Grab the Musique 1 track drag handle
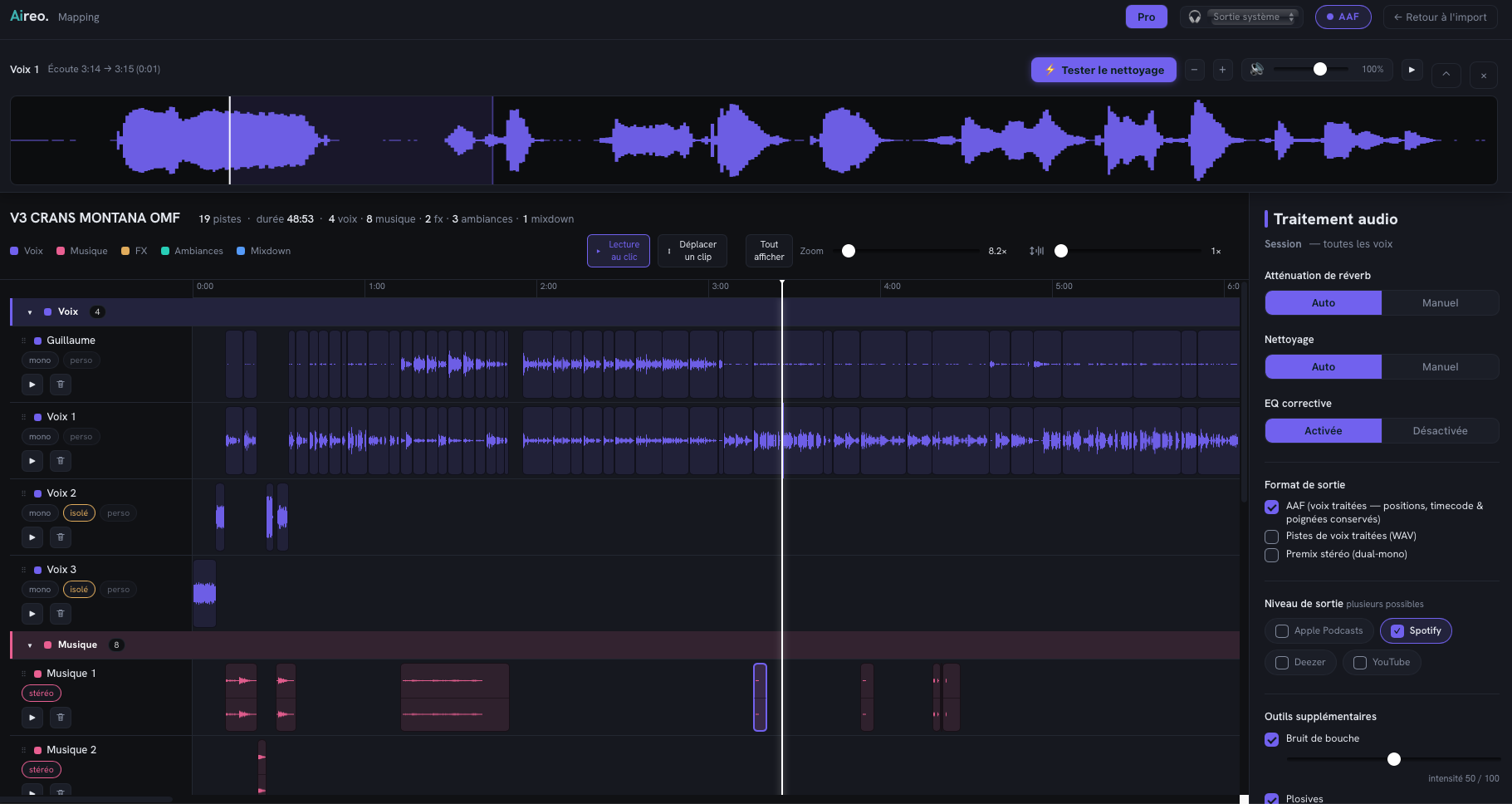The height and width of the screenshot is (804, 1512). pyautogui.click(x=23, y=674)
